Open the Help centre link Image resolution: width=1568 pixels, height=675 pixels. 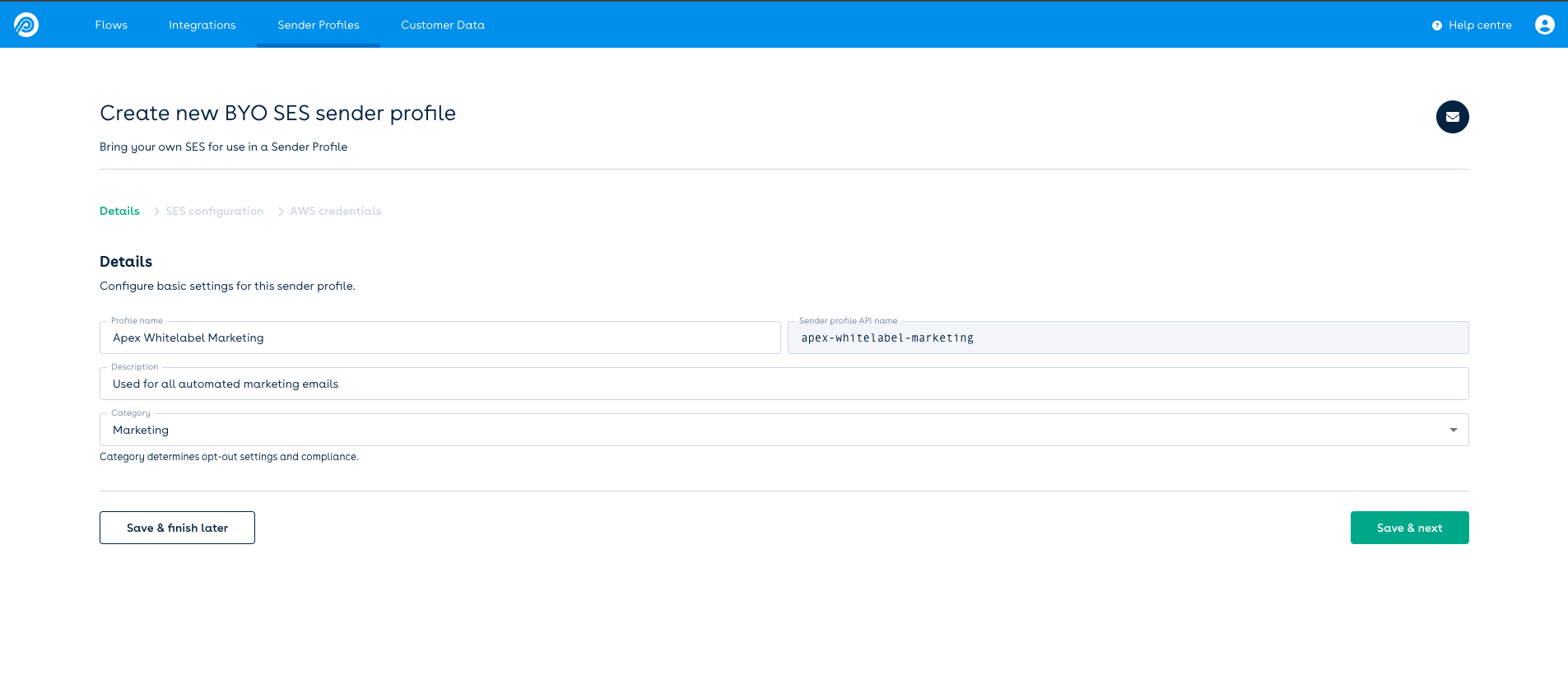click(x=1479, y=25)
